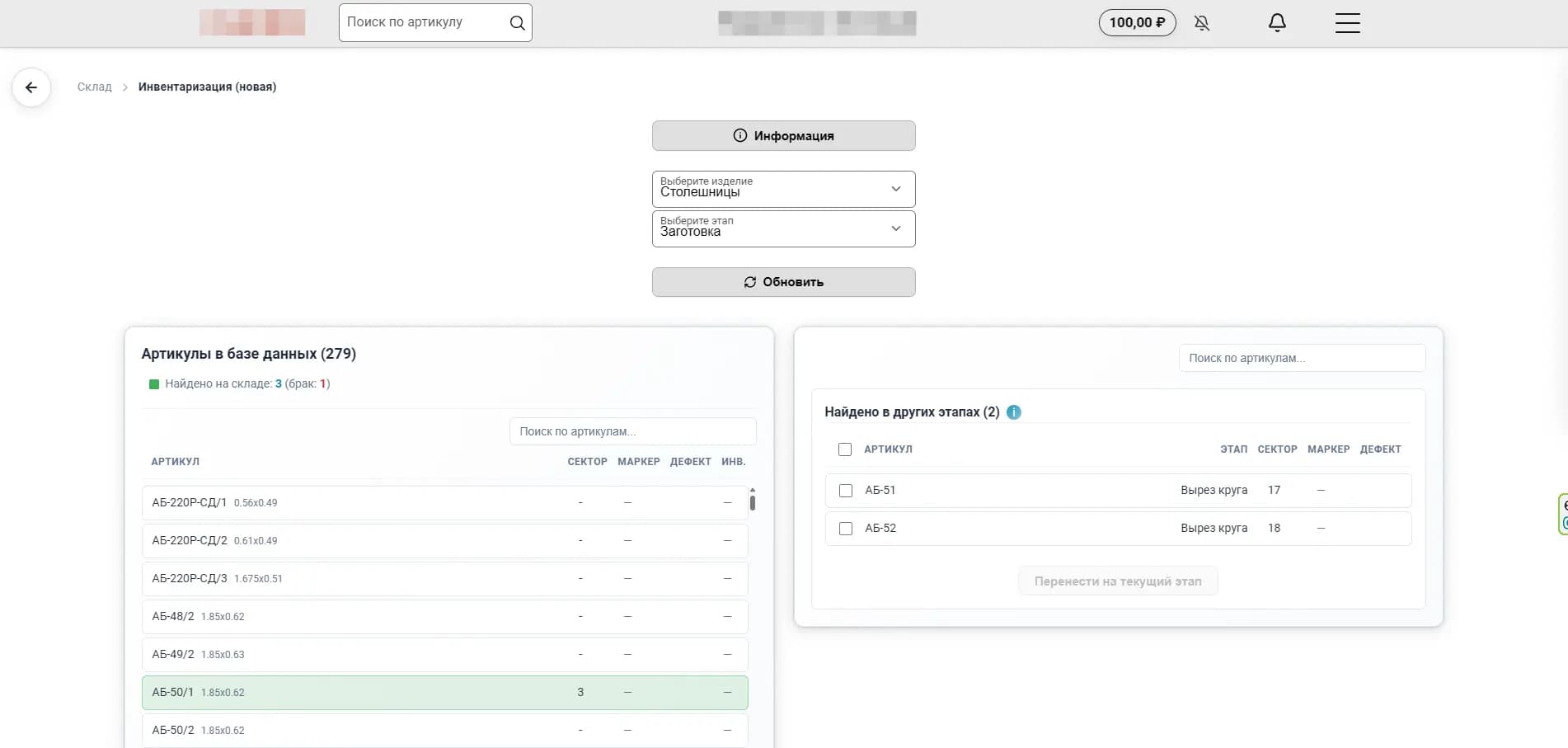Check the checkbox for АБ-51
The width and height of the screenshot is (1568, 748).
845,490
